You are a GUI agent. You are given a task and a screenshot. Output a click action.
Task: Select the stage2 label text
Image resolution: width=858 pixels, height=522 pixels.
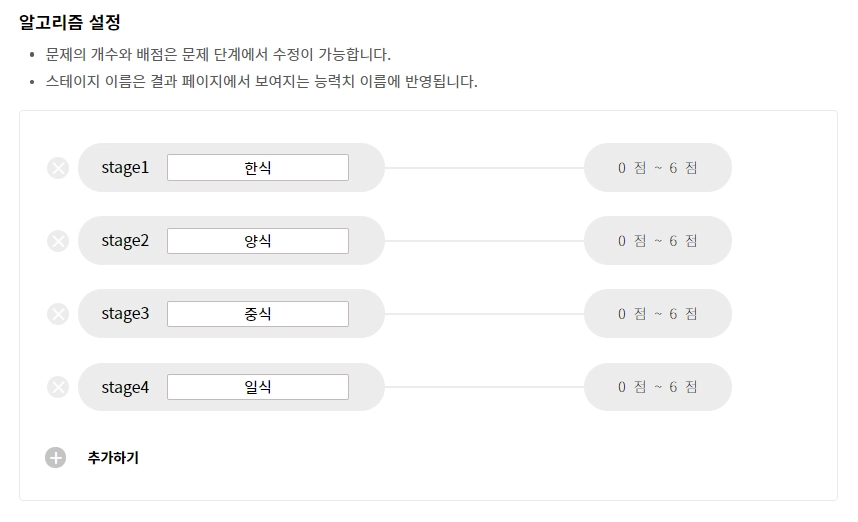(125, 241)
